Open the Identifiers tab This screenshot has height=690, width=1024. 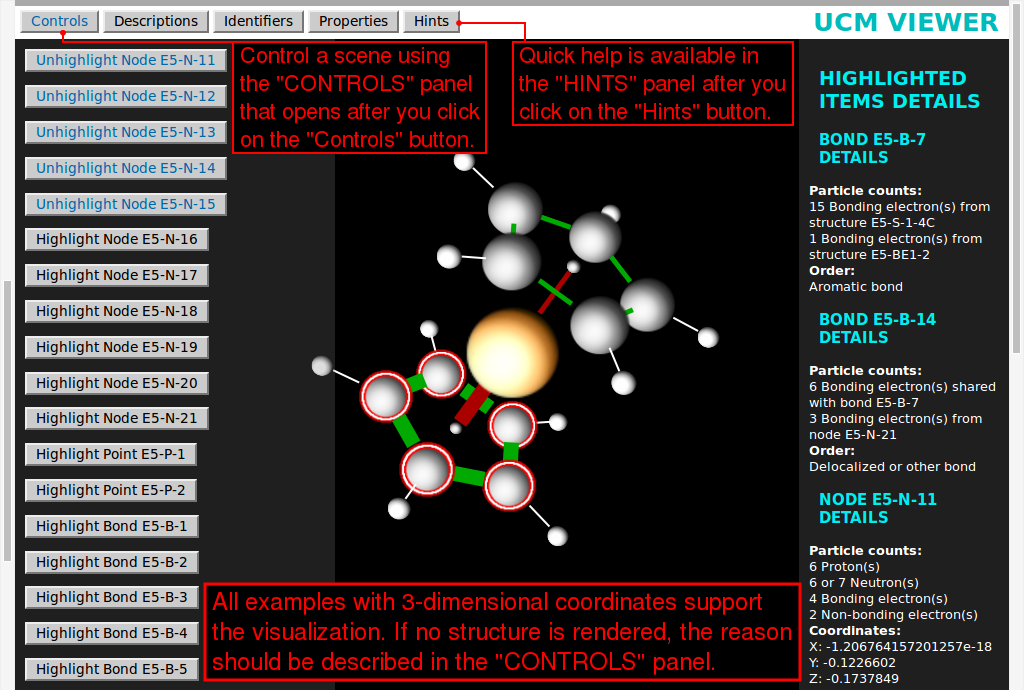point(258,22)
